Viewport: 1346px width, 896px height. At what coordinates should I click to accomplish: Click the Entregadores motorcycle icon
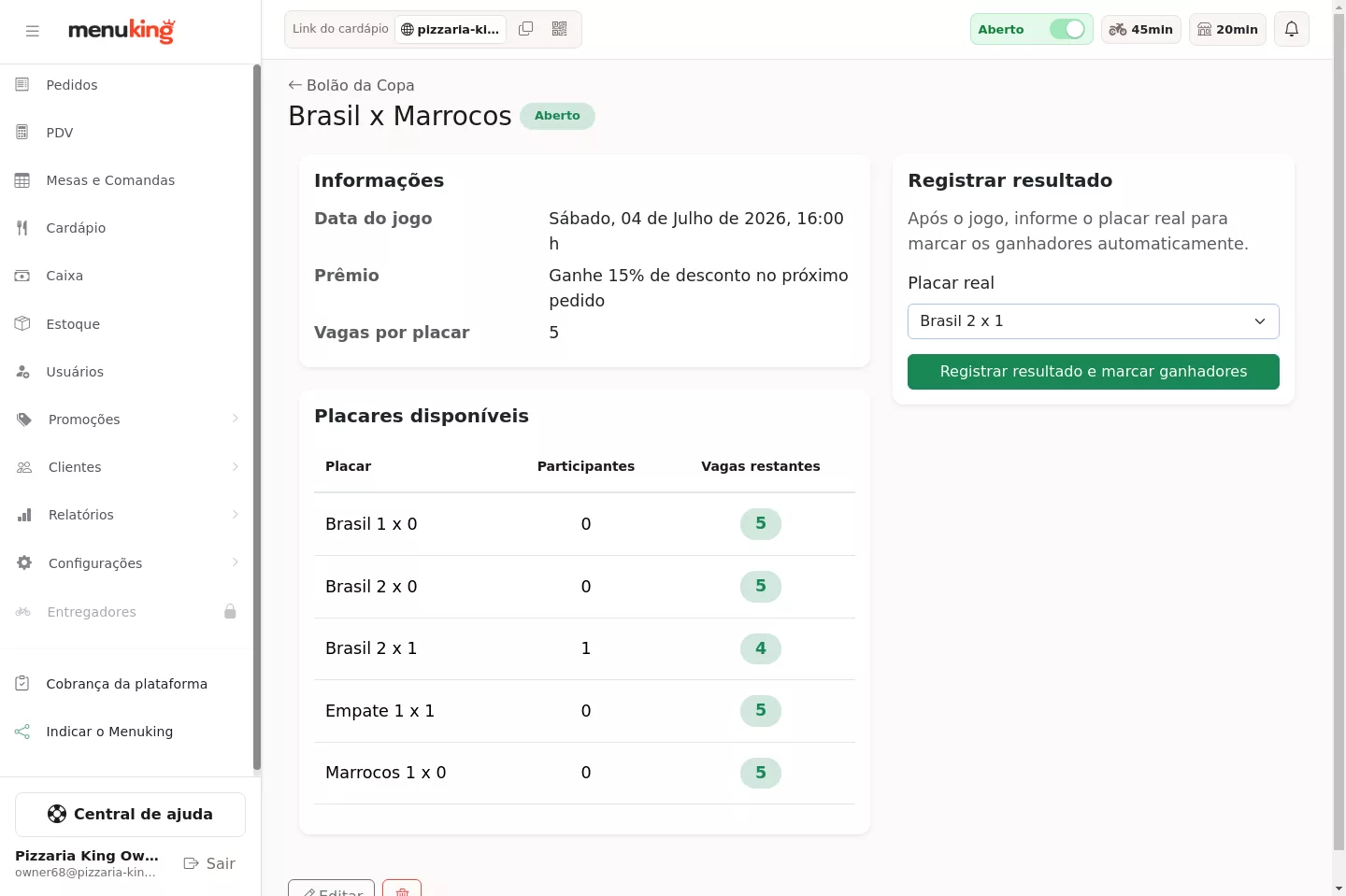pyautogui.click(x=23, y=612)
